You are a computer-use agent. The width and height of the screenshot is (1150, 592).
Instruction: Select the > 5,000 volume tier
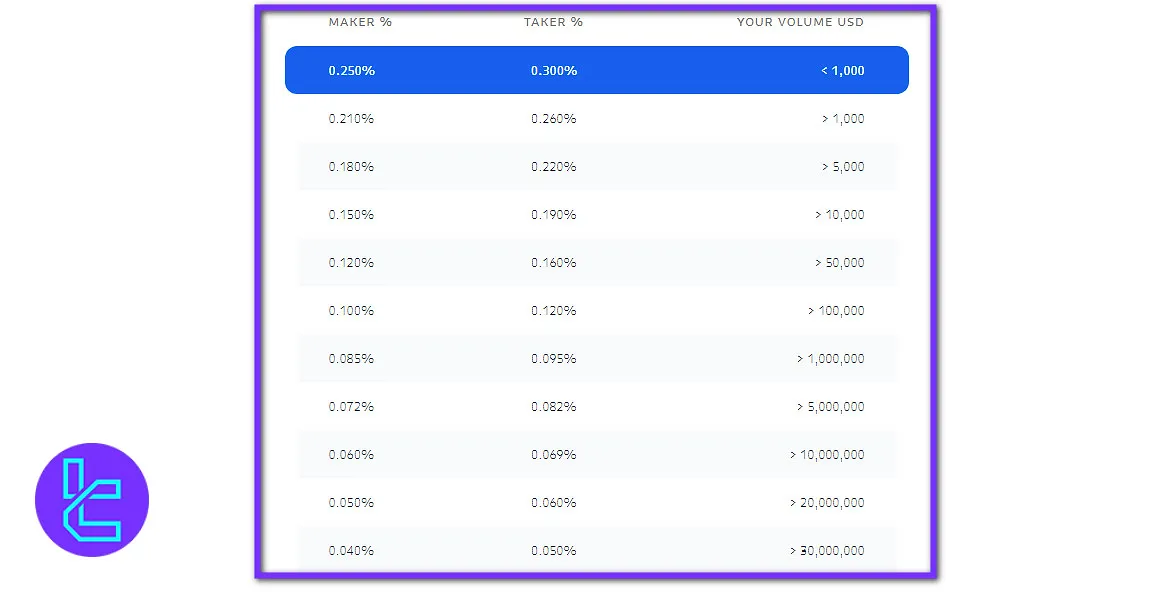tap(843, 167)
